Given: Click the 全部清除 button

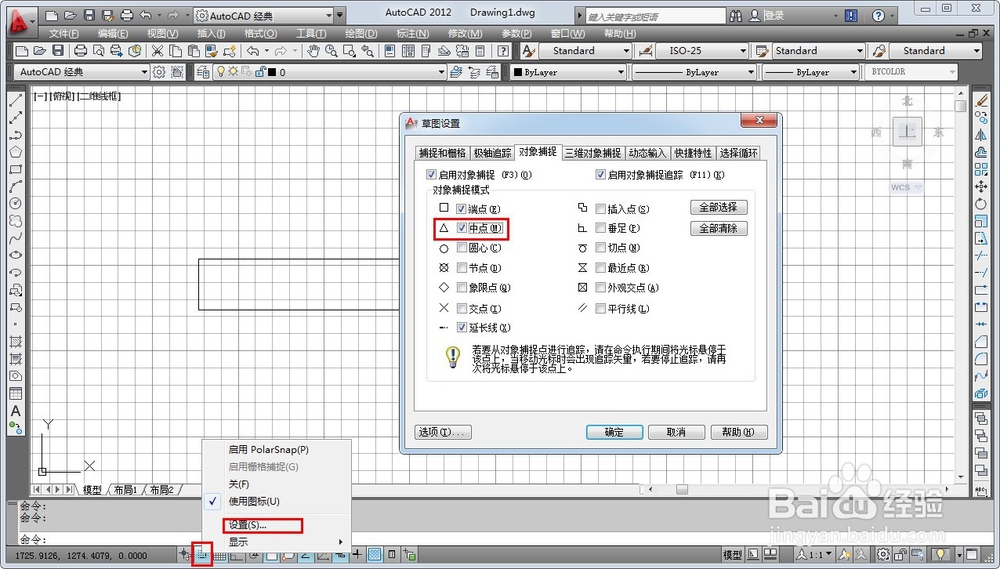Looking at the screenshot, I should coord(719,228).
